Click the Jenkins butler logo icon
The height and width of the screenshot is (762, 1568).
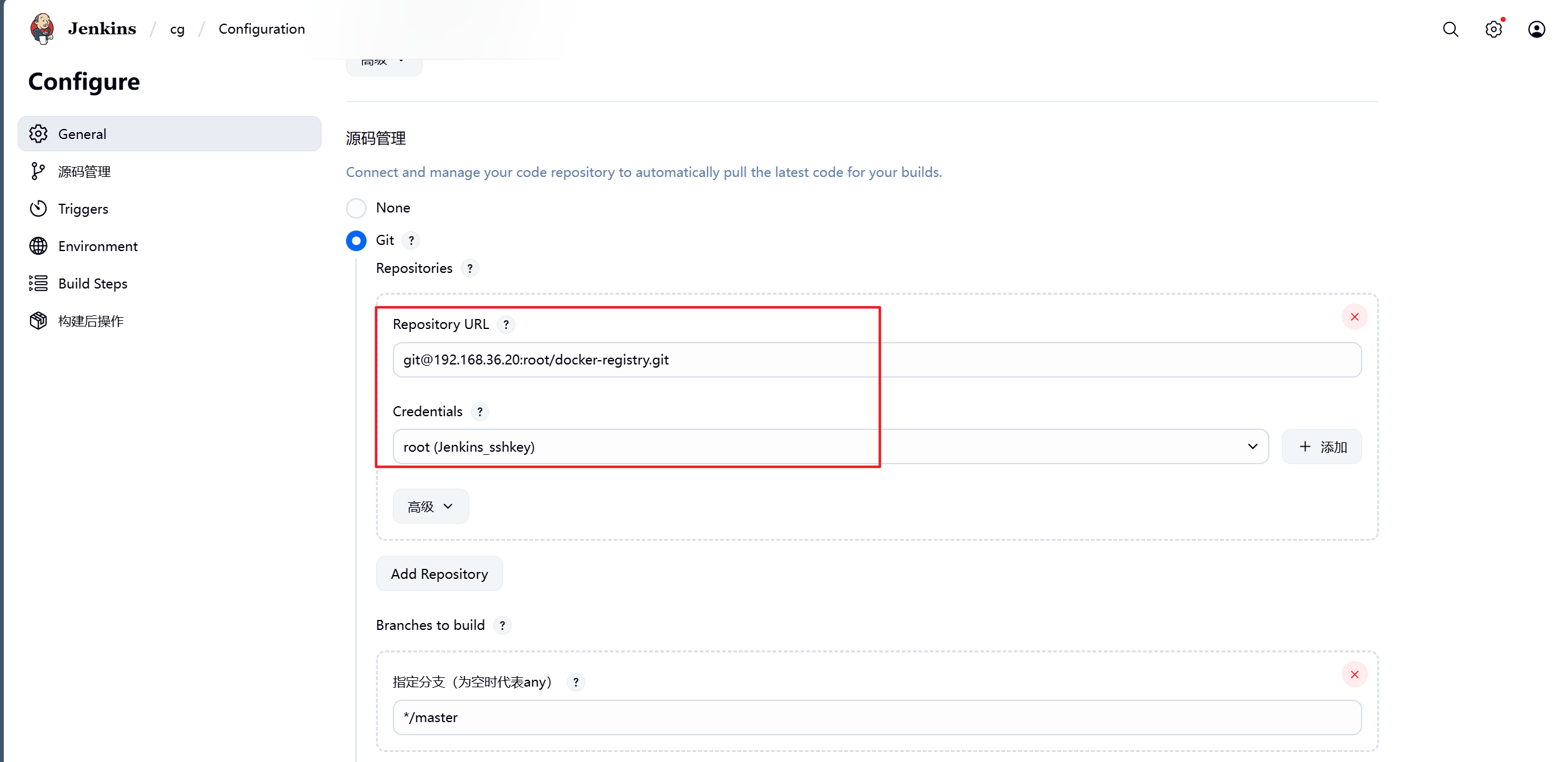pos(42,29)
